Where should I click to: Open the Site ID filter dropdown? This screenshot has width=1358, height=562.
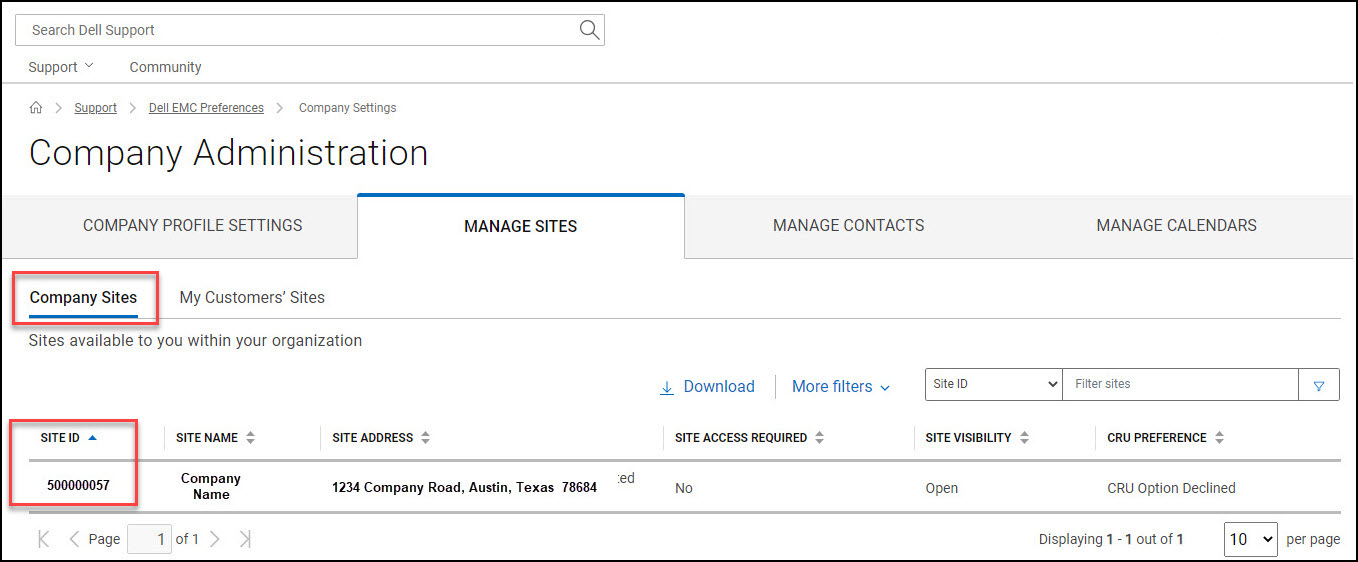point(994,384)
